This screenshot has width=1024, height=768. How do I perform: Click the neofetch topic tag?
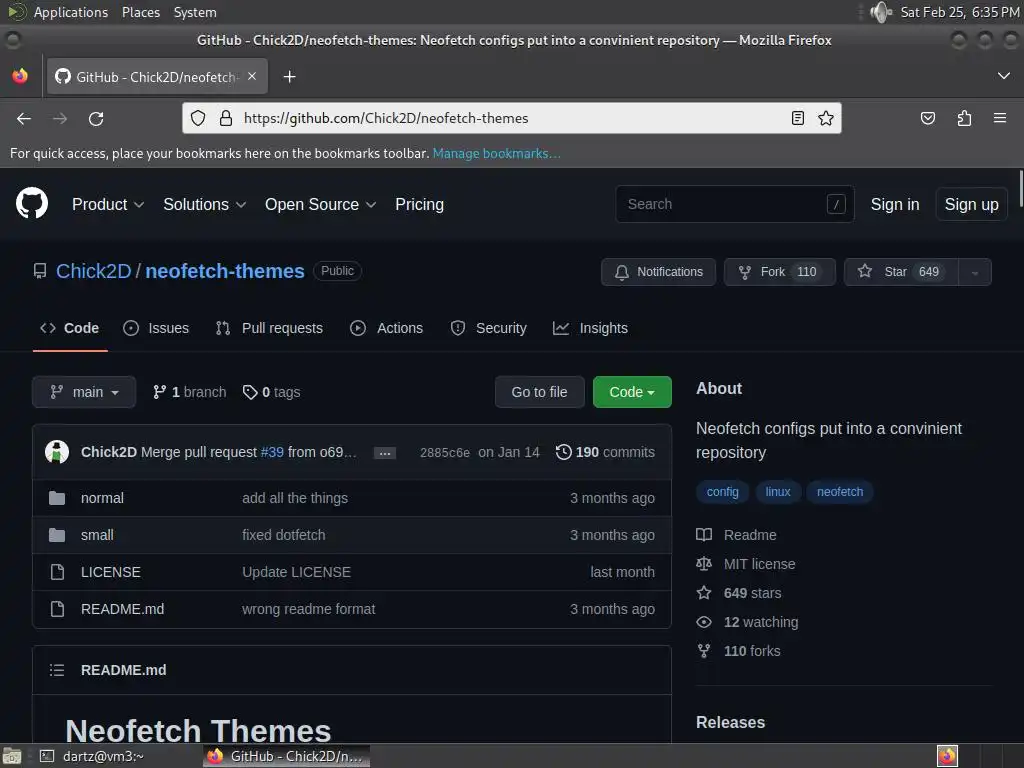click(x=840, y=492)
